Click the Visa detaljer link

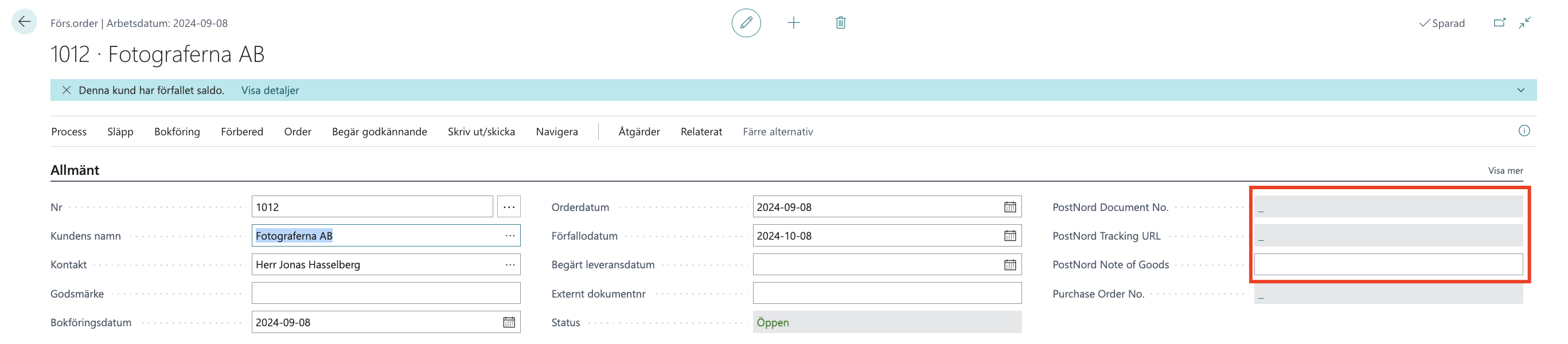point(270,90)
